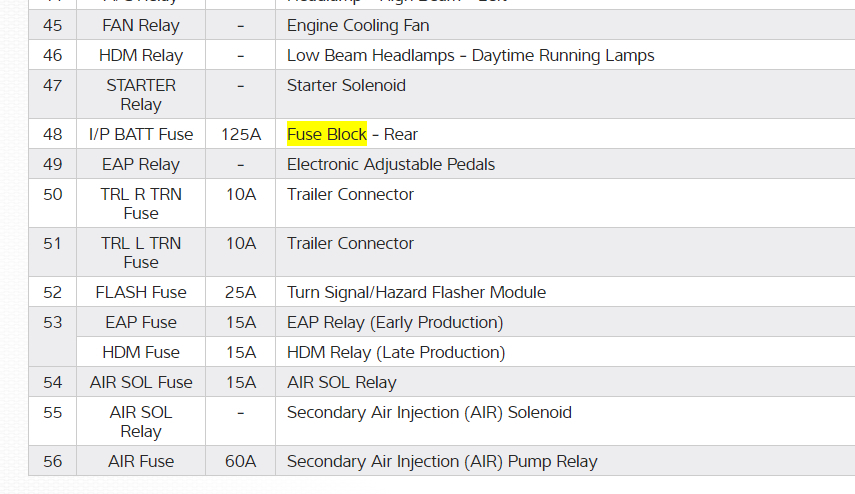Viewport: 855px width, 494px height.
Task: Select the "TRL R TRN Fuse" cell
Action: point(140,203)
